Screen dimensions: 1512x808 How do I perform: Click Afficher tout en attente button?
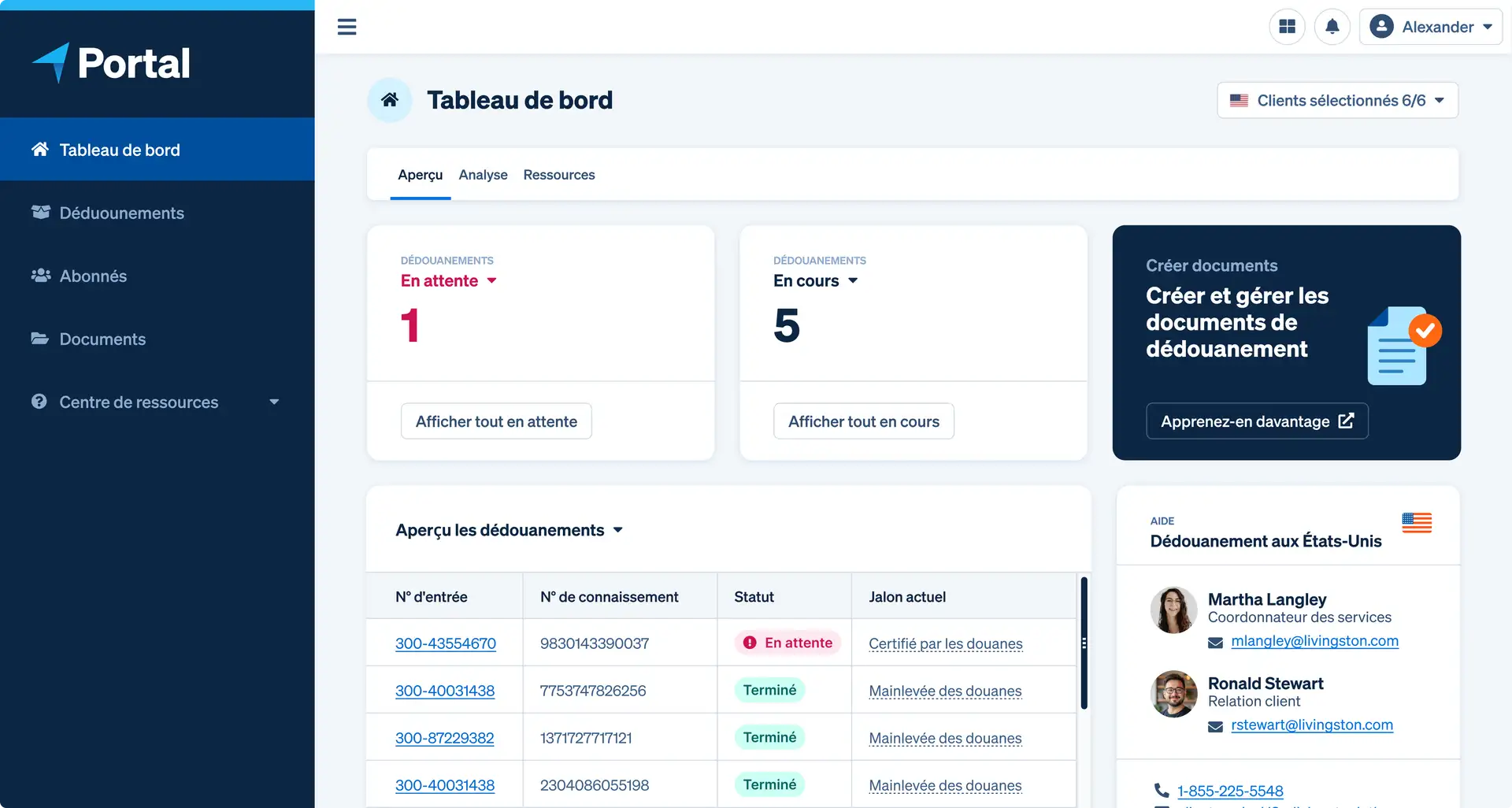(x=496, y=421)
